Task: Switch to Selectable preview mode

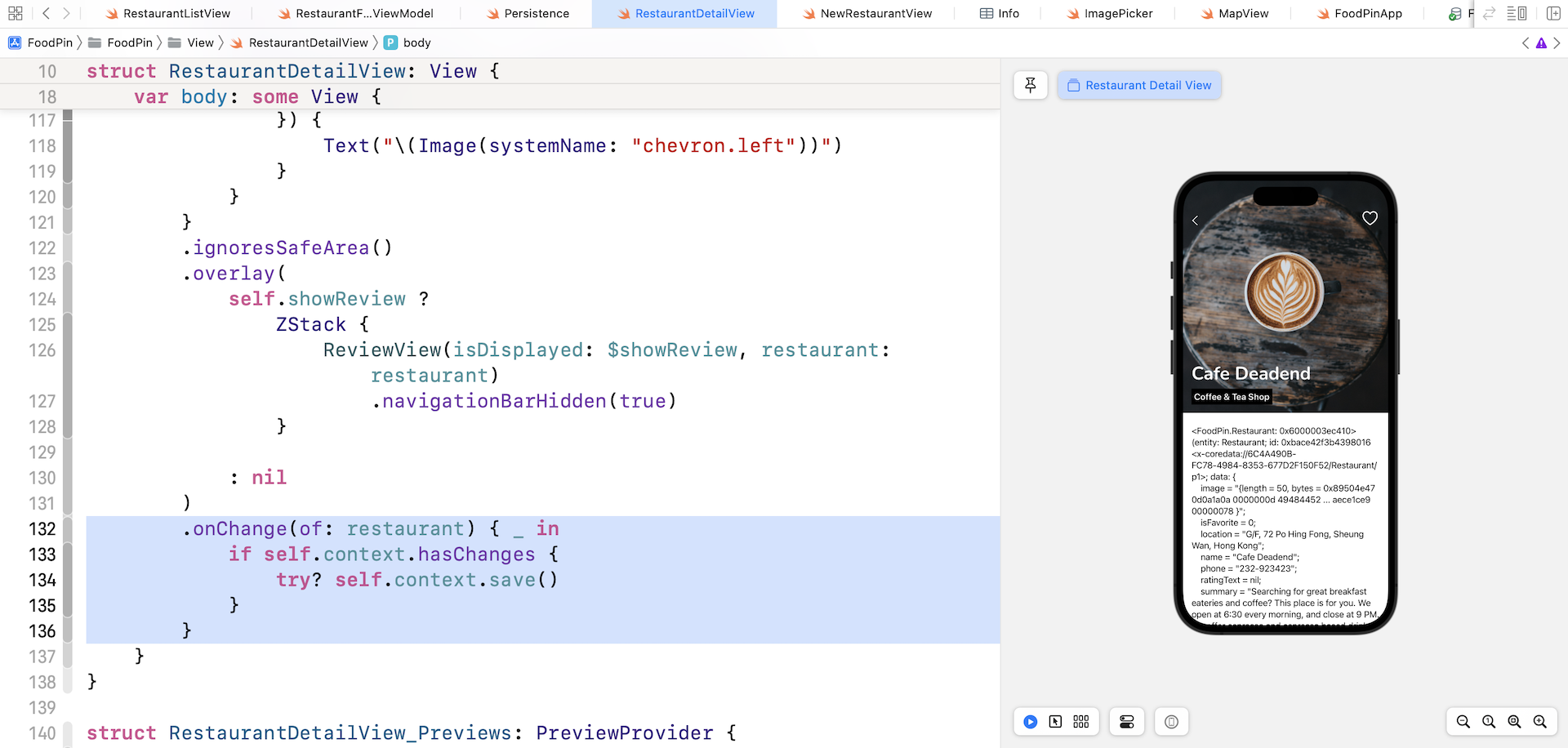Action: [x=1056, y=722]
